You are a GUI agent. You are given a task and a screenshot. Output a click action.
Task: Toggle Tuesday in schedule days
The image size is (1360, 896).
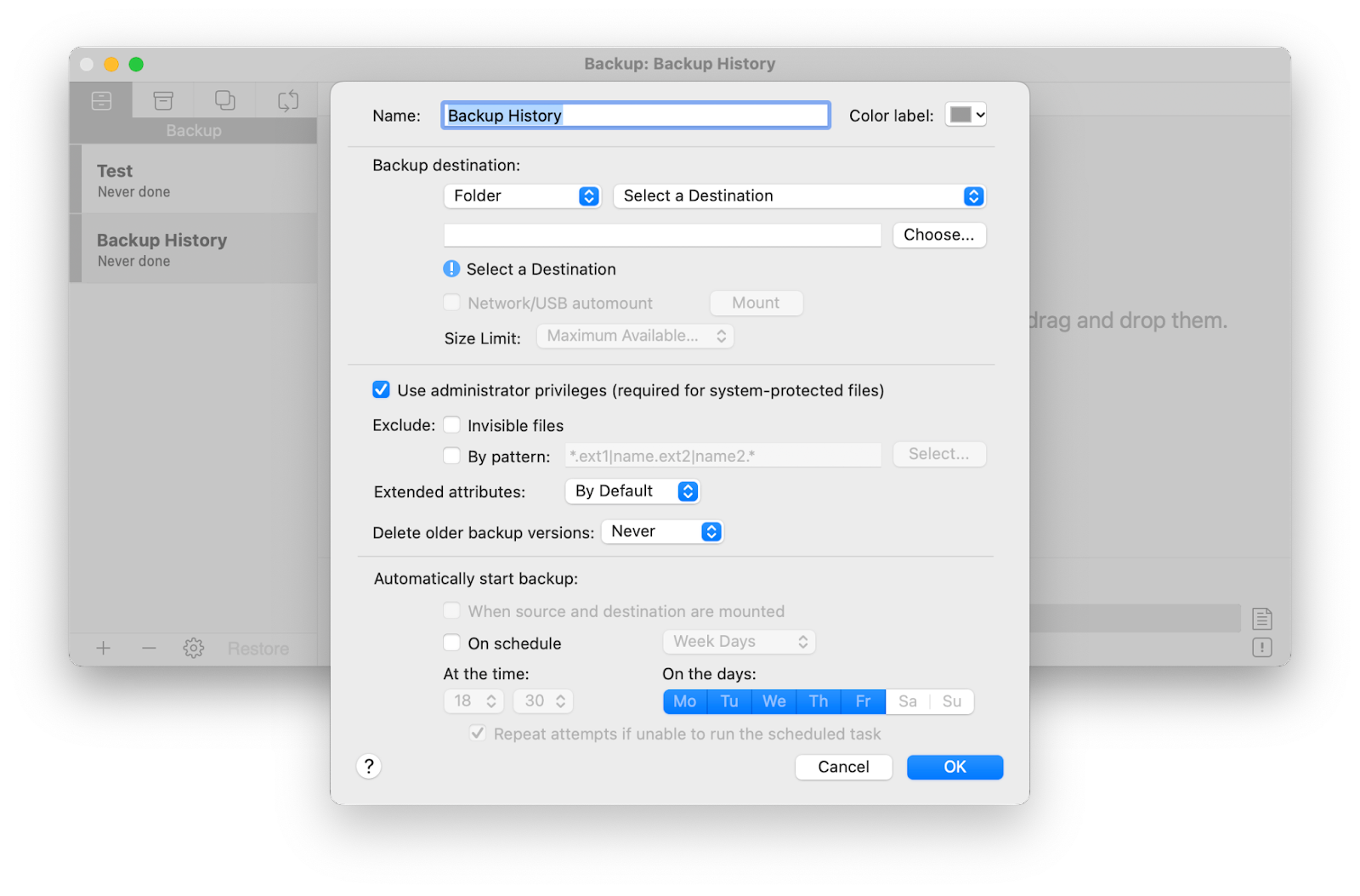point(729,701)
